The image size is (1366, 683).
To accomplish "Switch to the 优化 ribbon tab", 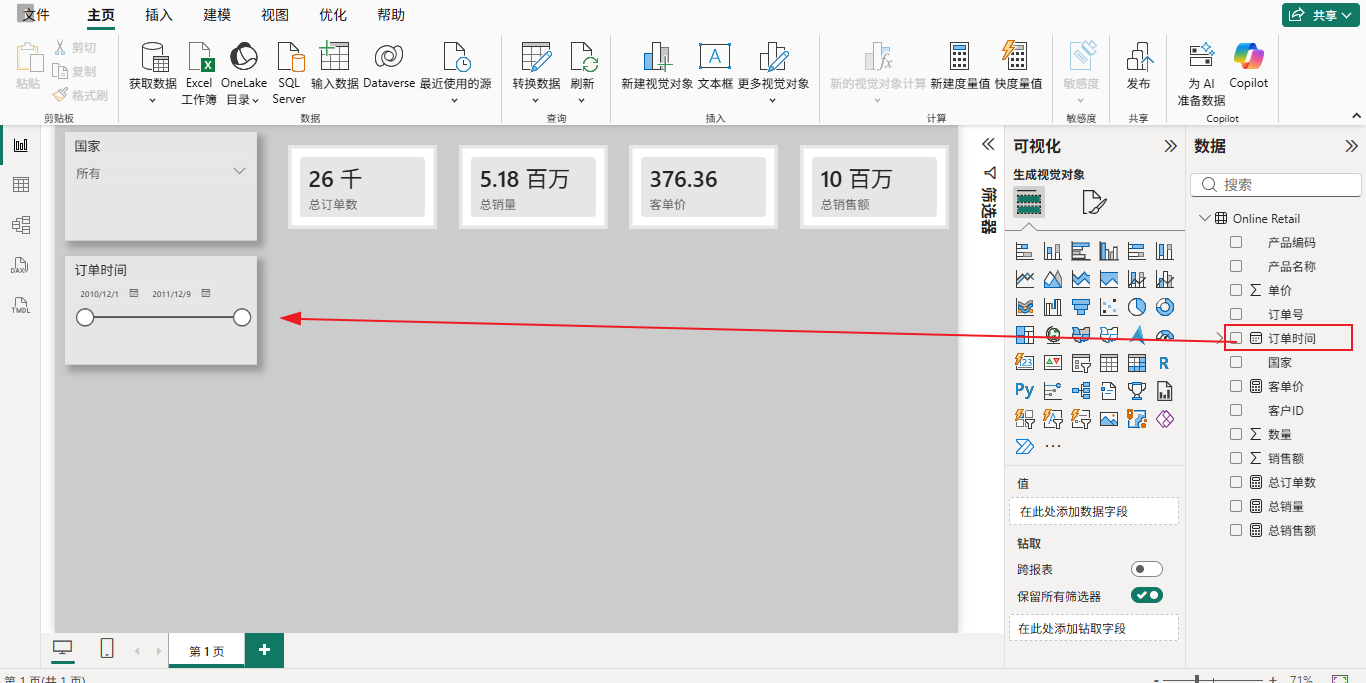I will tap(333, 15).
